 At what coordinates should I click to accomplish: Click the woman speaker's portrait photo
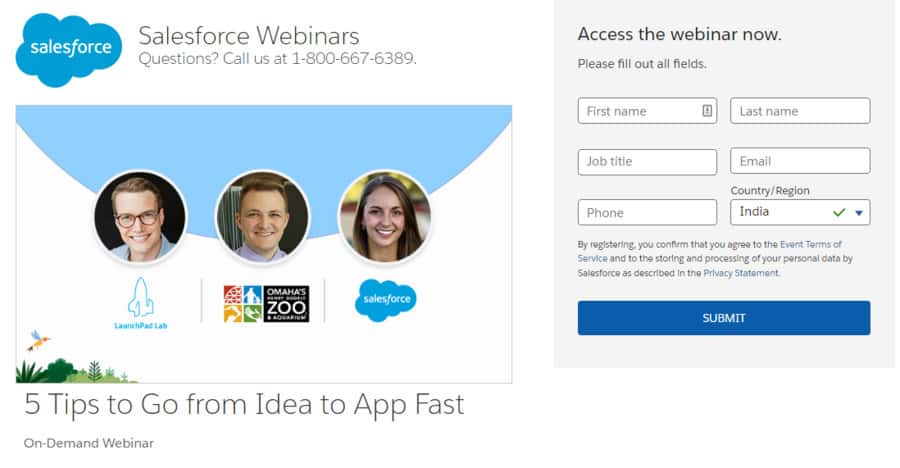coord(385,216)
